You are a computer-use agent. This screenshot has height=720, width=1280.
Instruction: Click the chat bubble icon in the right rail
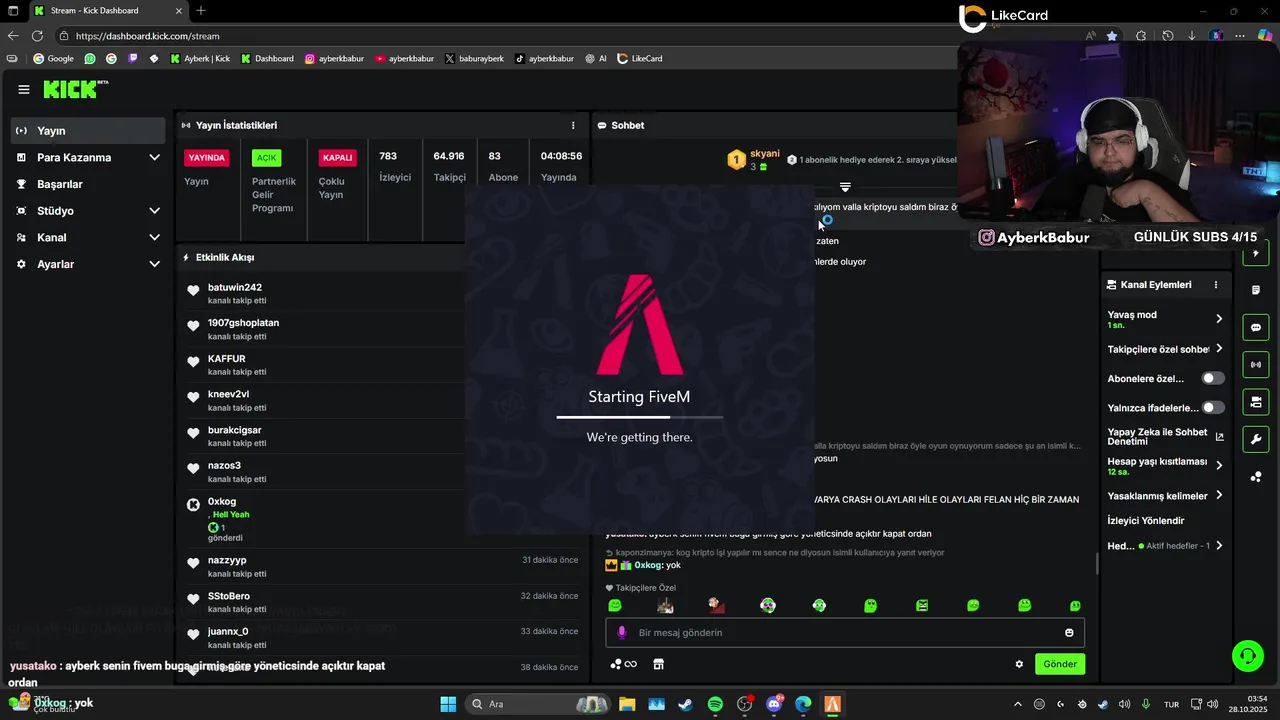1256,327
